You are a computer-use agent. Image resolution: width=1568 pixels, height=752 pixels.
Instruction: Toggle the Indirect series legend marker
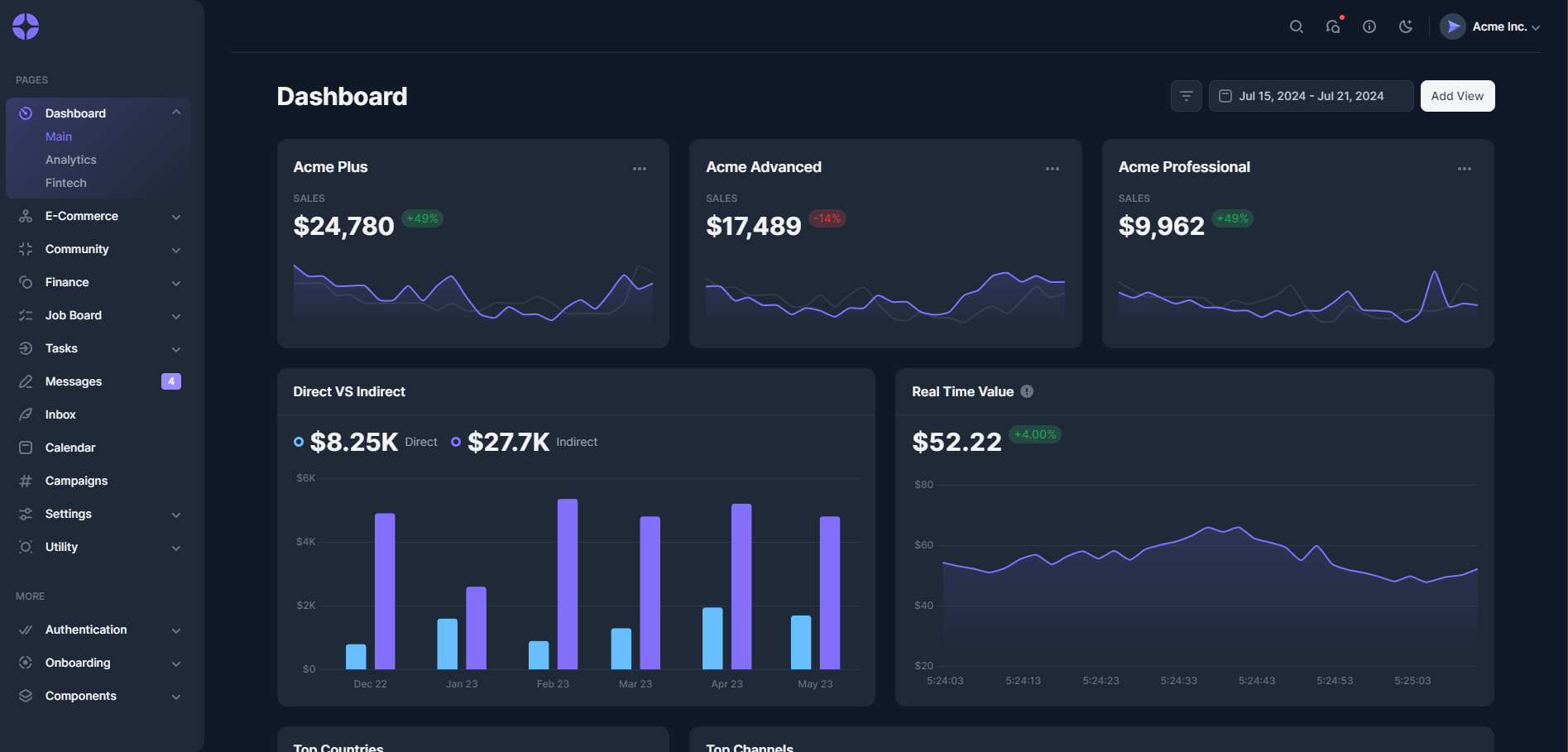455,442
